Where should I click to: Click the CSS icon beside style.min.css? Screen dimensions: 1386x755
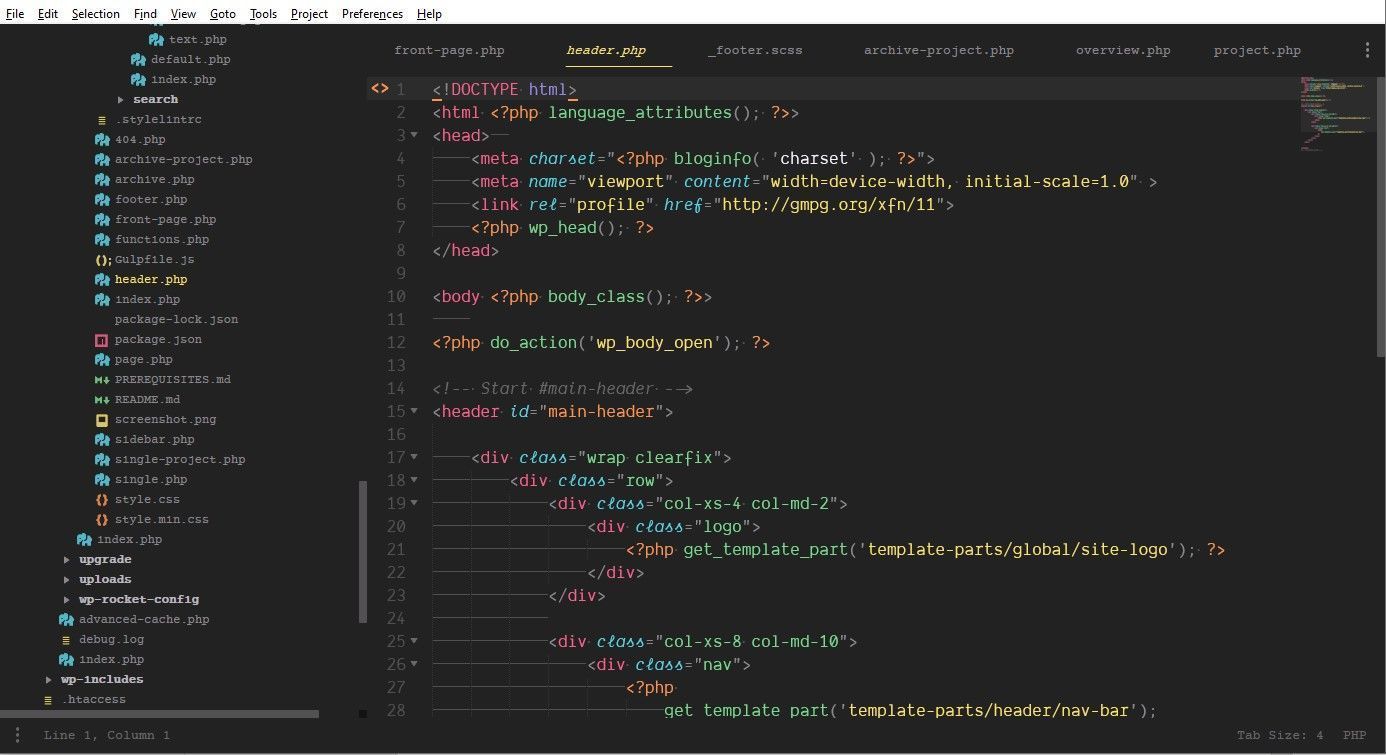(102, 520)
